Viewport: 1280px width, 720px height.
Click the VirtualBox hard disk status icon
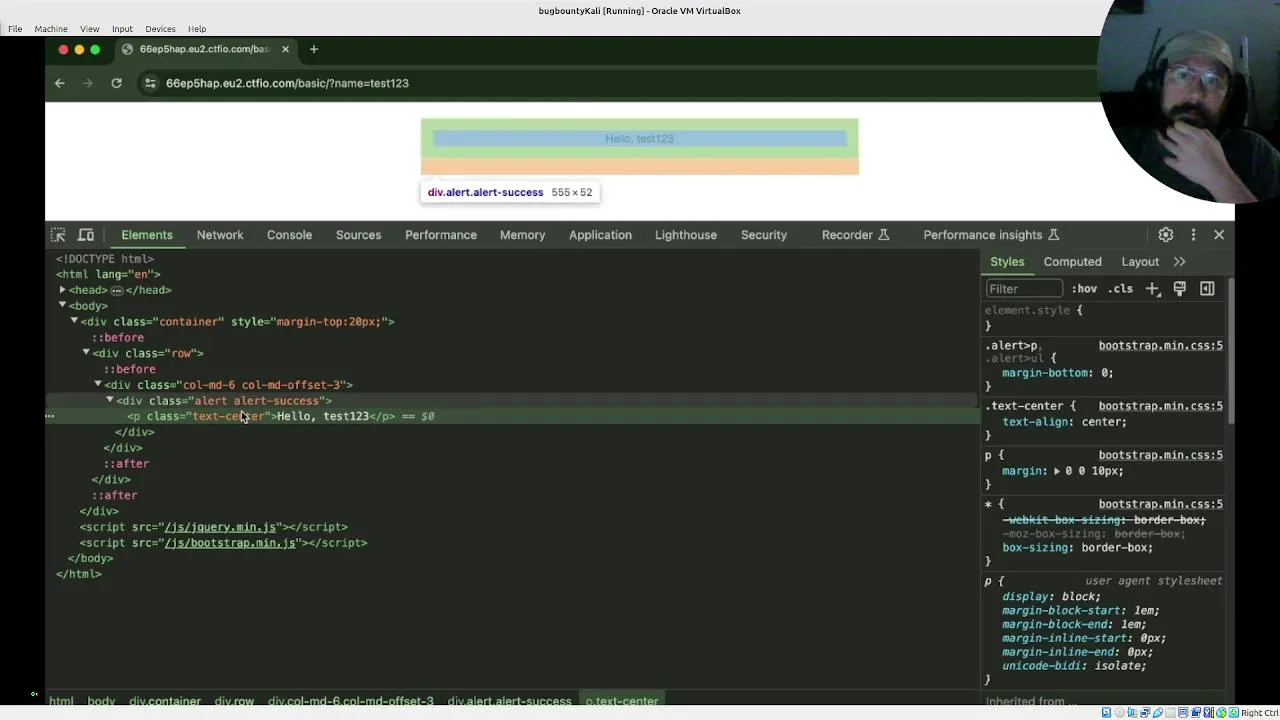pos(1106,713)
